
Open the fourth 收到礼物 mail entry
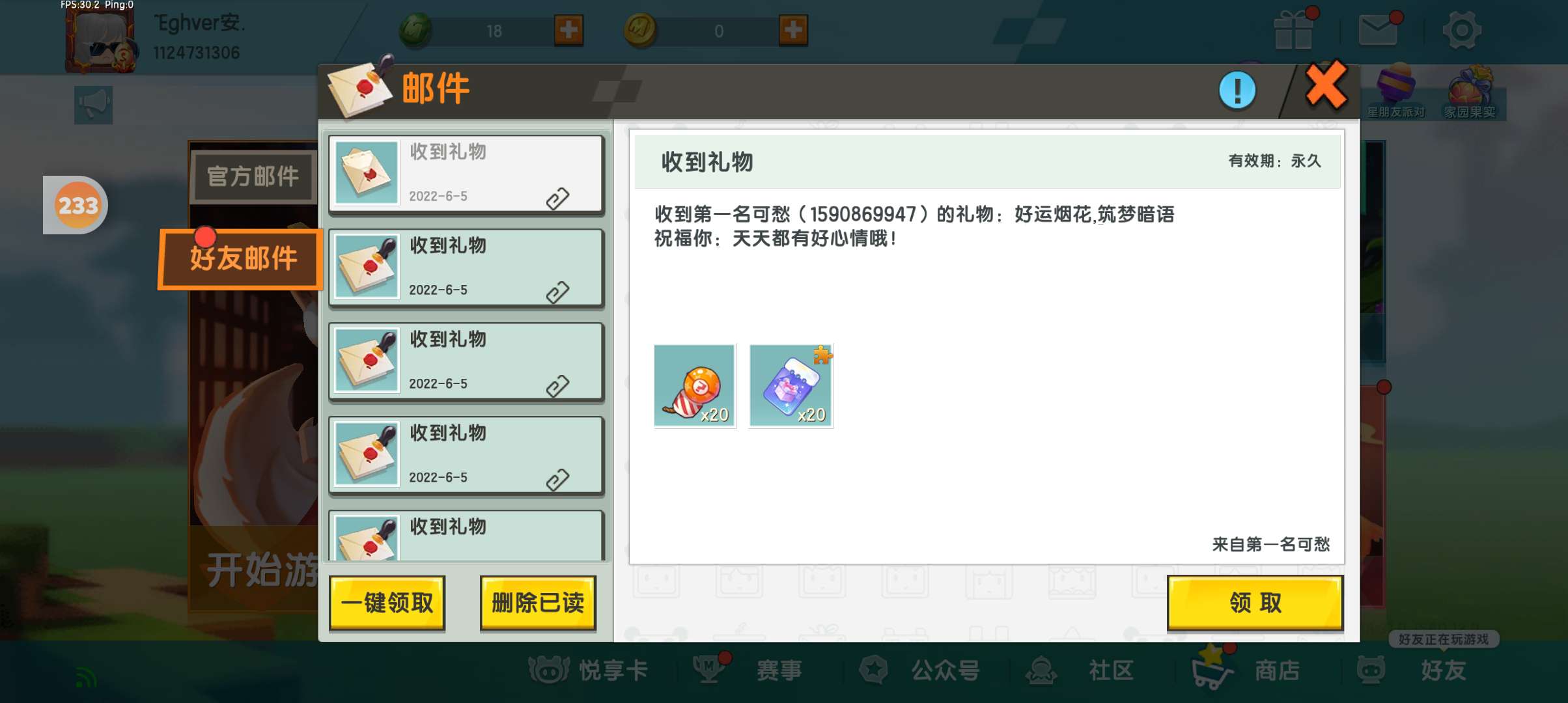click(466, 455)
